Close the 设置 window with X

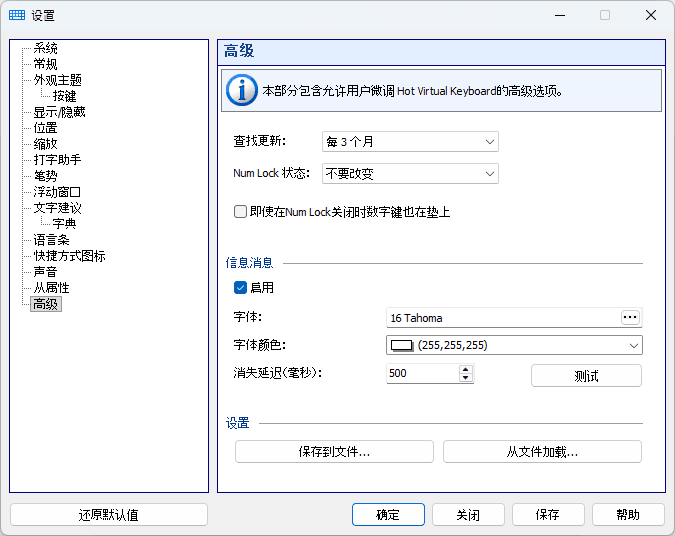coord(651,15)
